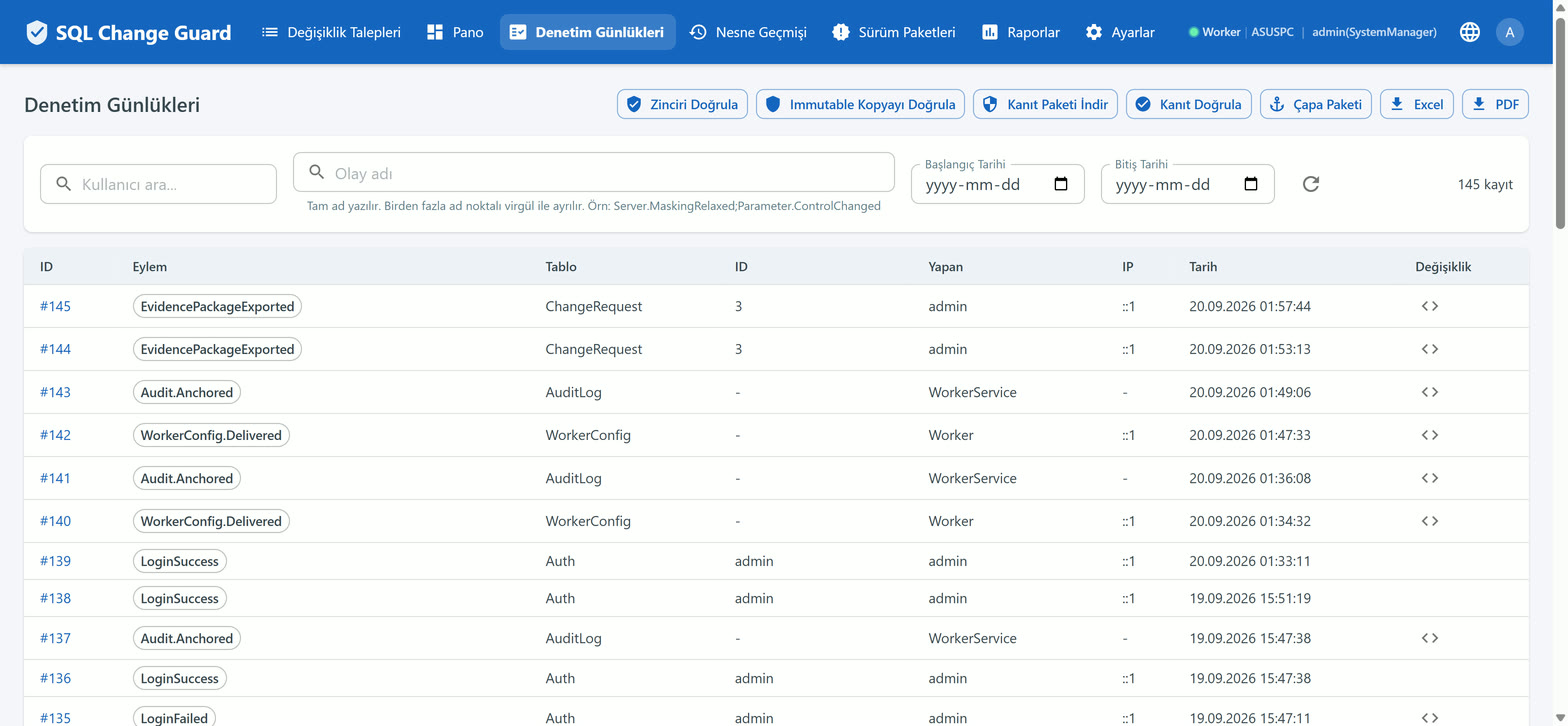The height and width of the screenshot is (726, 1568).
Task: Focus the Kullanıcı ara search field
Action: point(158,184)
